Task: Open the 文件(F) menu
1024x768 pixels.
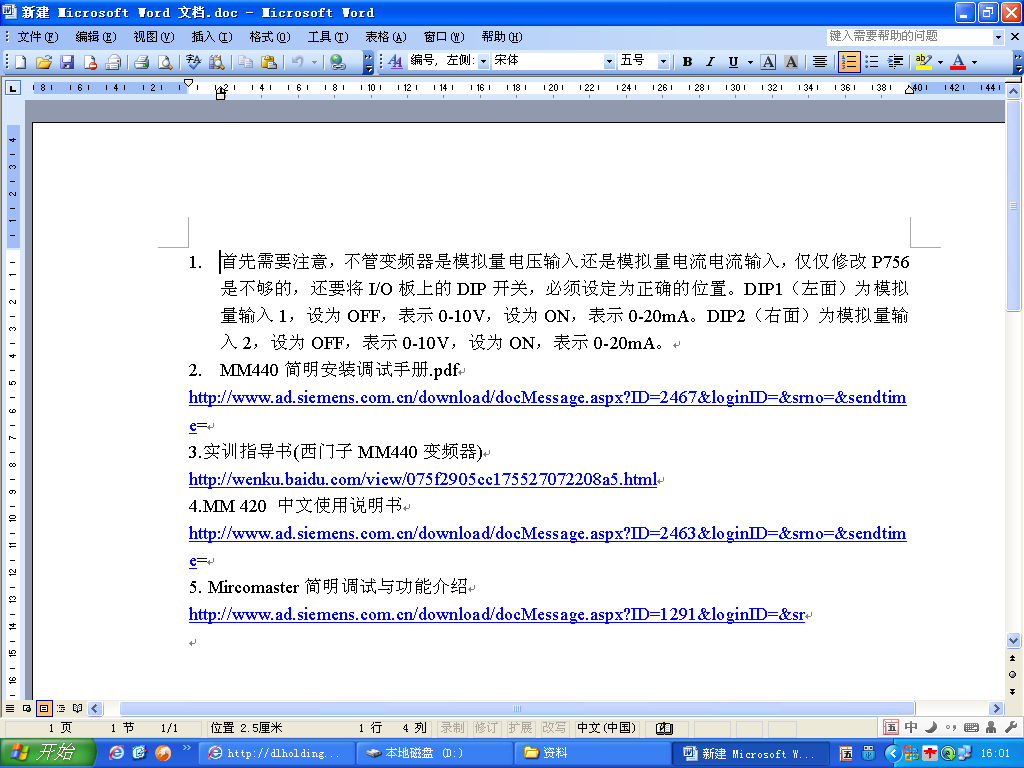Action: 37,37
